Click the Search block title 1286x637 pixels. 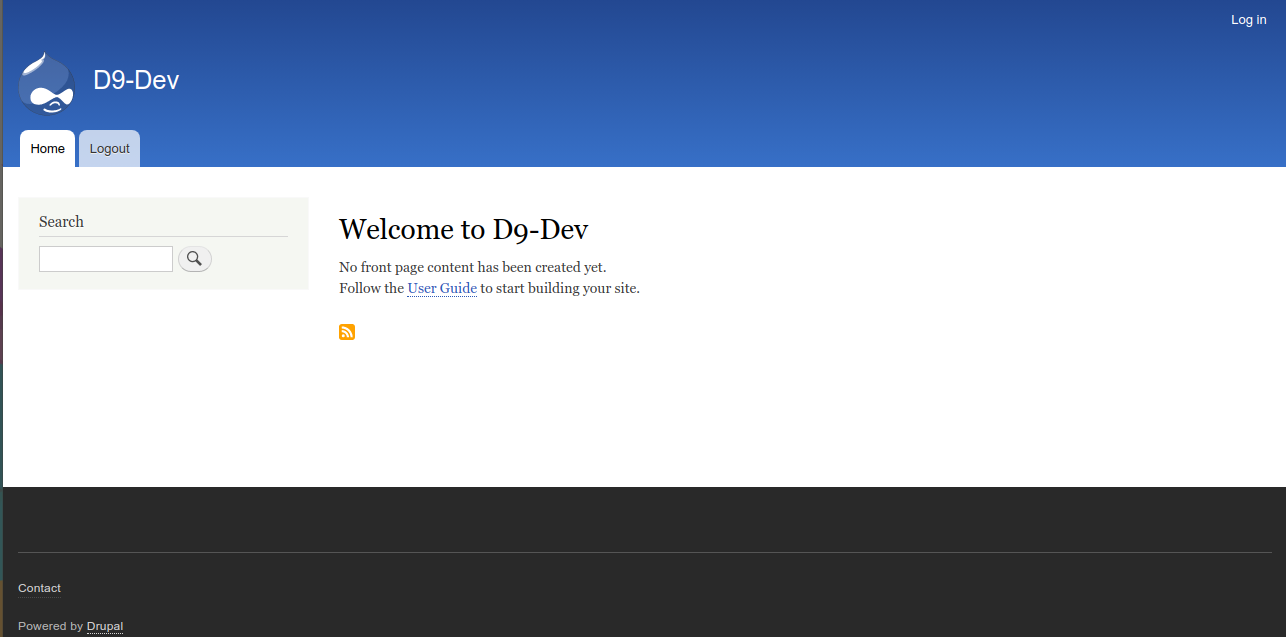[61, 222]
